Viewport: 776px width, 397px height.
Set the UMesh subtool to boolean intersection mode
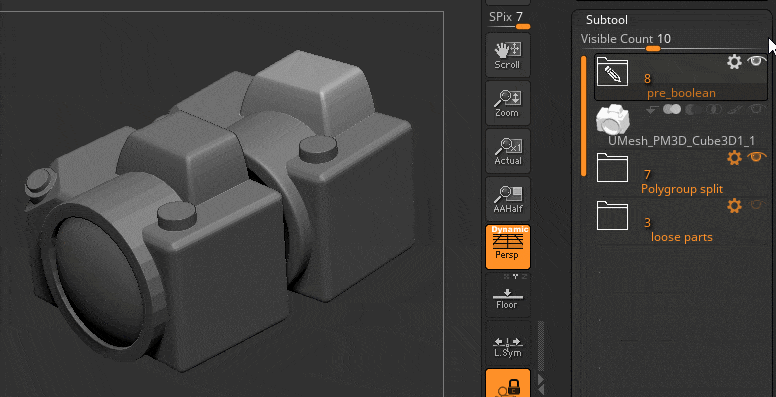point(713,109)
